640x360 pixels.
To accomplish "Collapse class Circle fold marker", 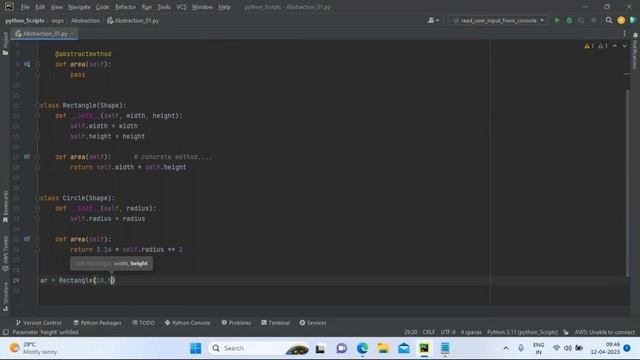I will [38, 198].
